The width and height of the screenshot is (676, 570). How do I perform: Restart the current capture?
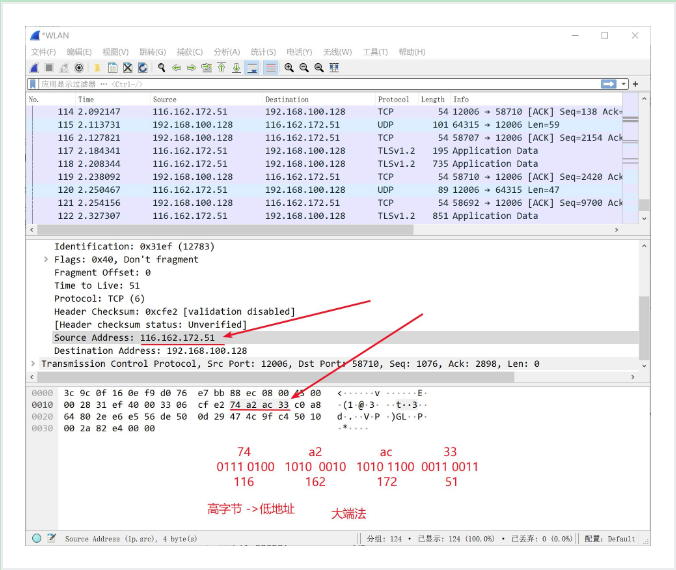coord(64,68)
